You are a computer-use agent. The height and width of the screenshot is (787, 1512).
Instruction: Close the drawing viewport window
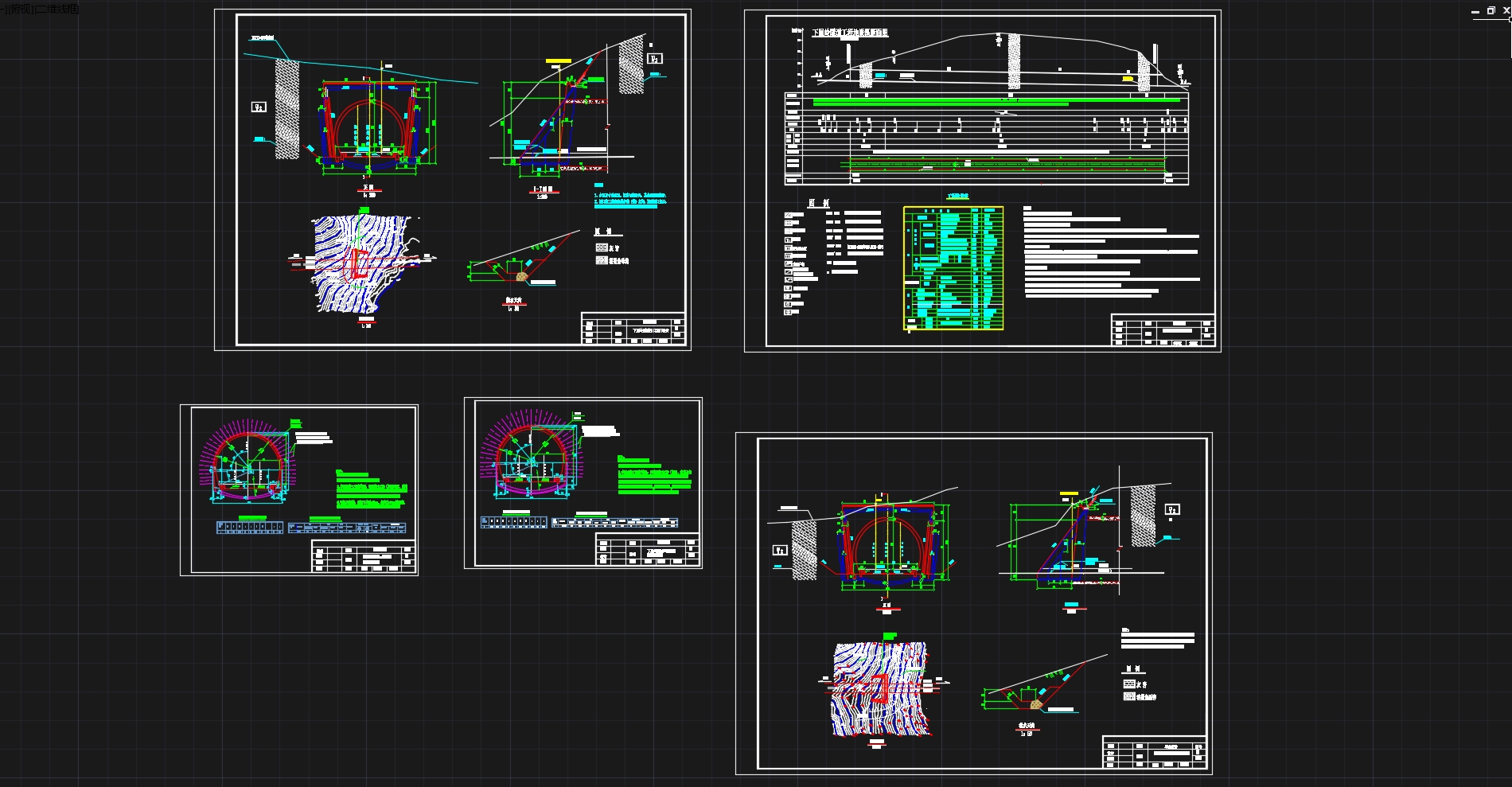point(1506,11)
